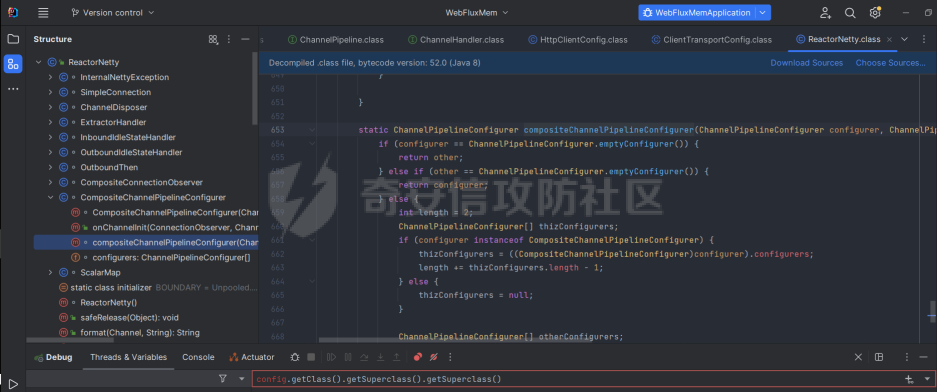
Task: Switch to ChannelPipeline.class tab
Action: pyautogui.click(x=336, y=40)
